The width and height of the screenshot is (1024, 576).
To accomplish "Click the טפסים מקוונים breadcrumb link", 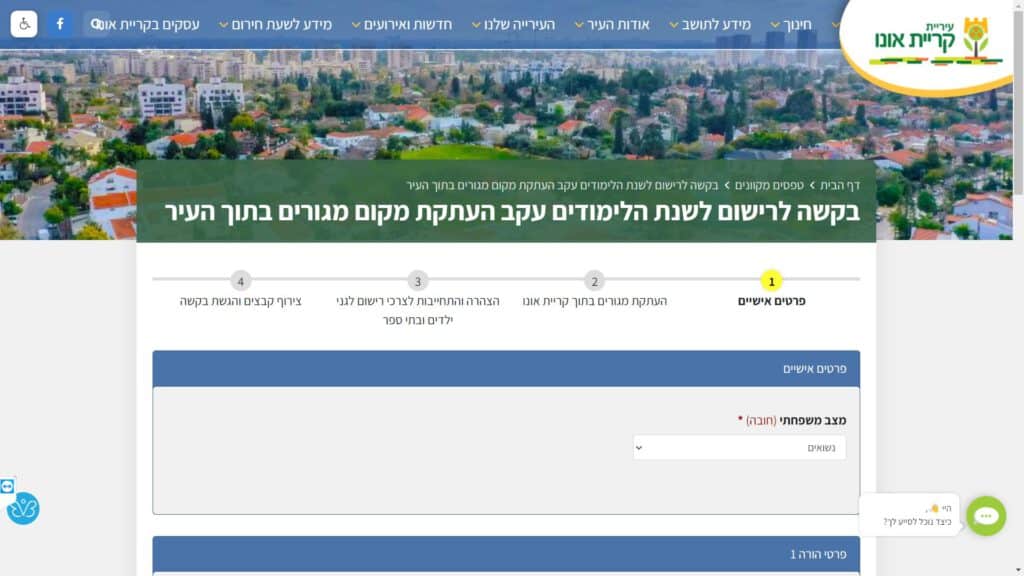I will tap(766, 185).
